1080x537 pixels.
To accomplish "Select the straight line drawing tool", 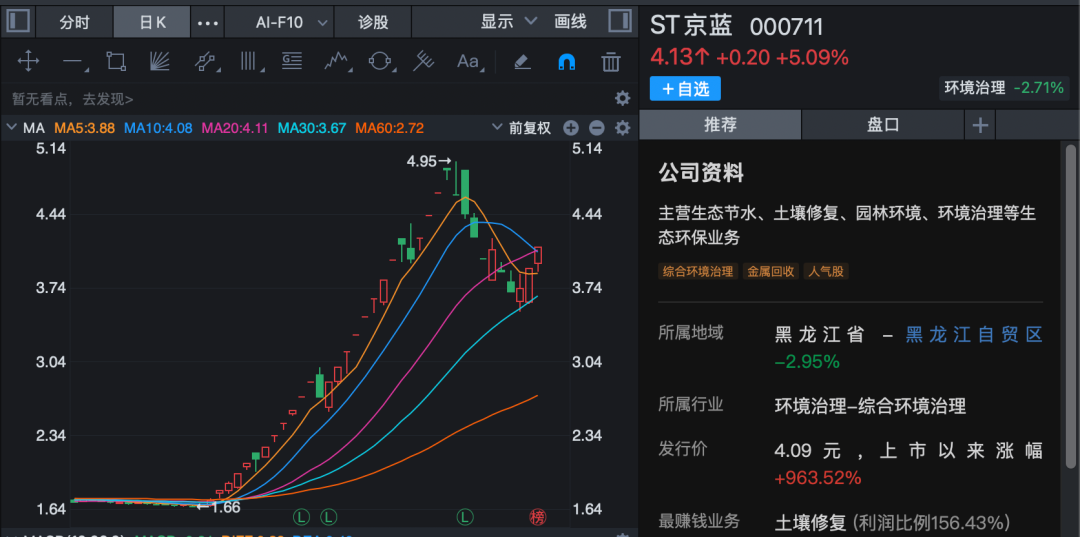I will click(72, 62).
